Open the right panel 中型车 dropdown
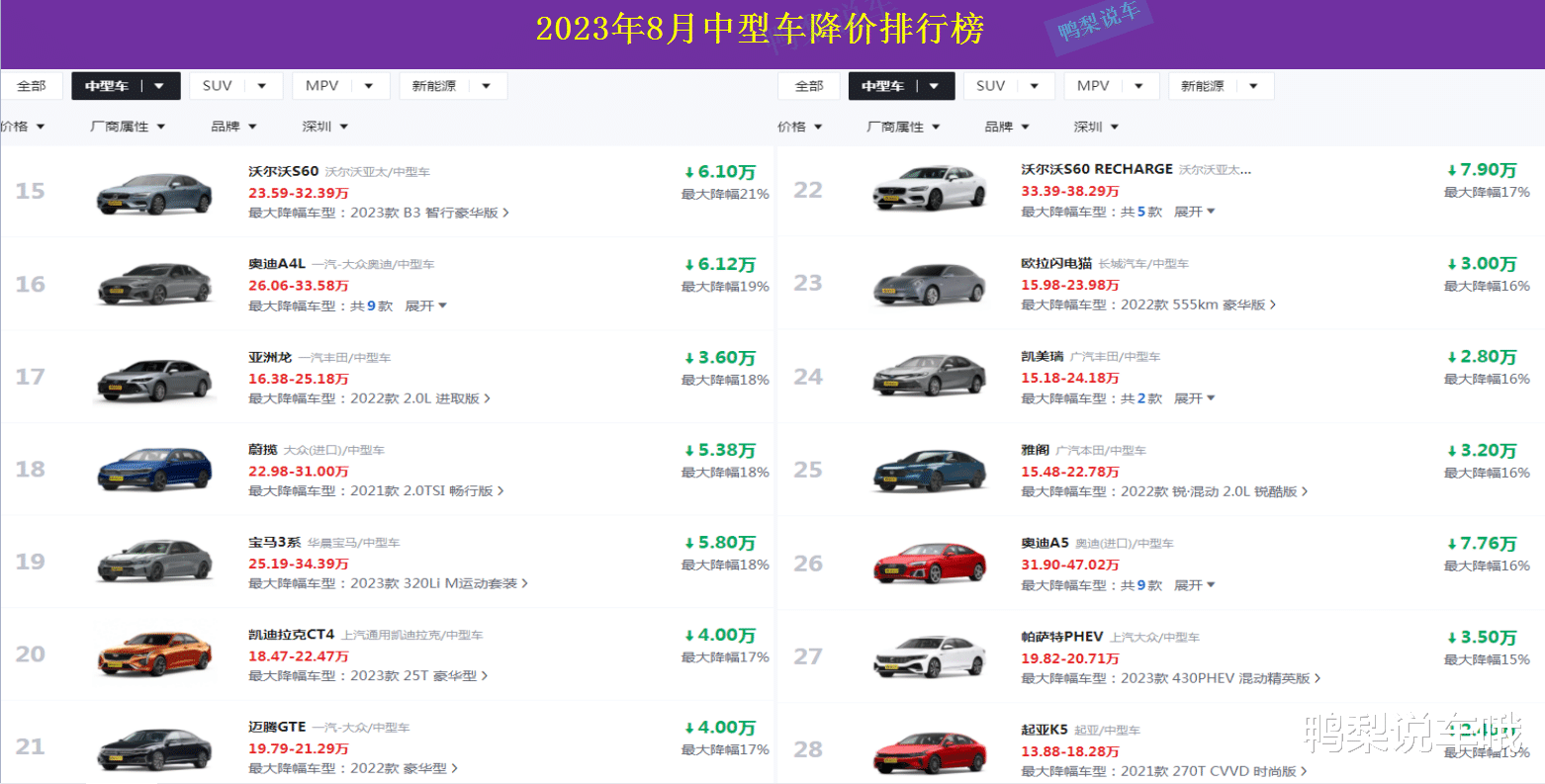This screenshot has height=784, width=1545. (901, 86)
